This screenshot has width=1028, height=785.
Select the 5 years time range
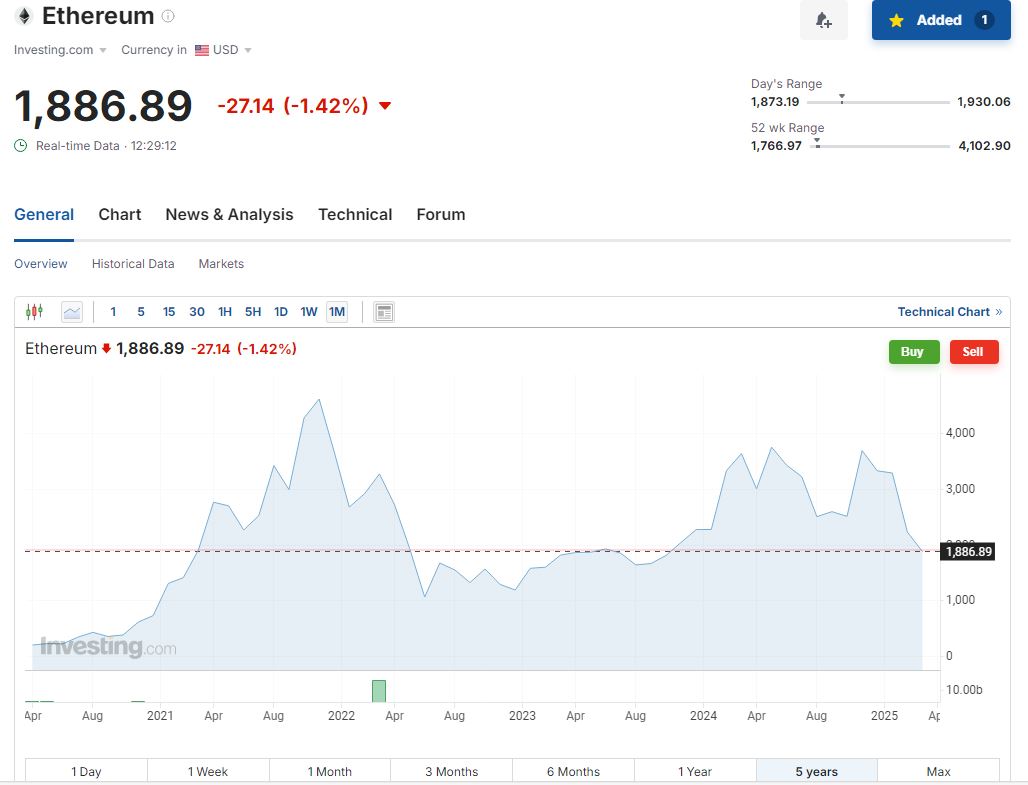coord(817,771)
